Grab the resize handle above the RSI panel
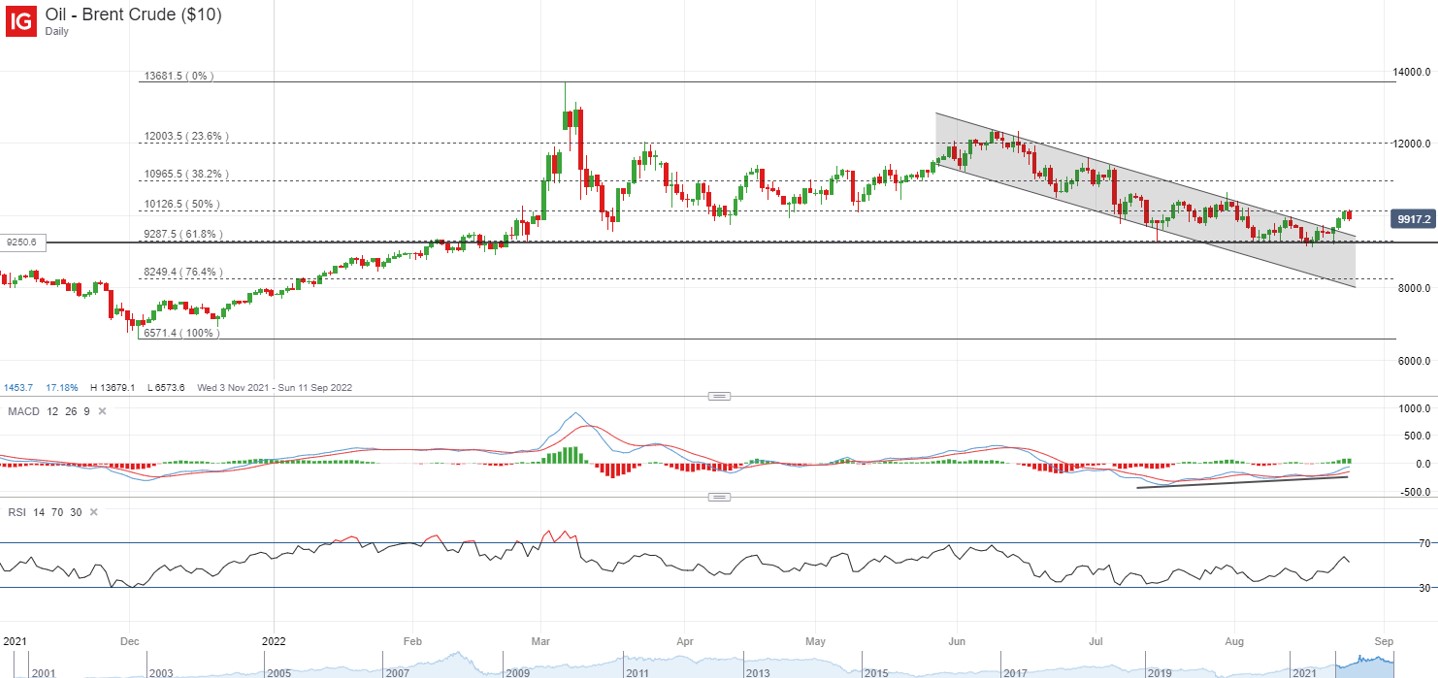Viewport: 1438px width, 678px height. tap(719, 497)
